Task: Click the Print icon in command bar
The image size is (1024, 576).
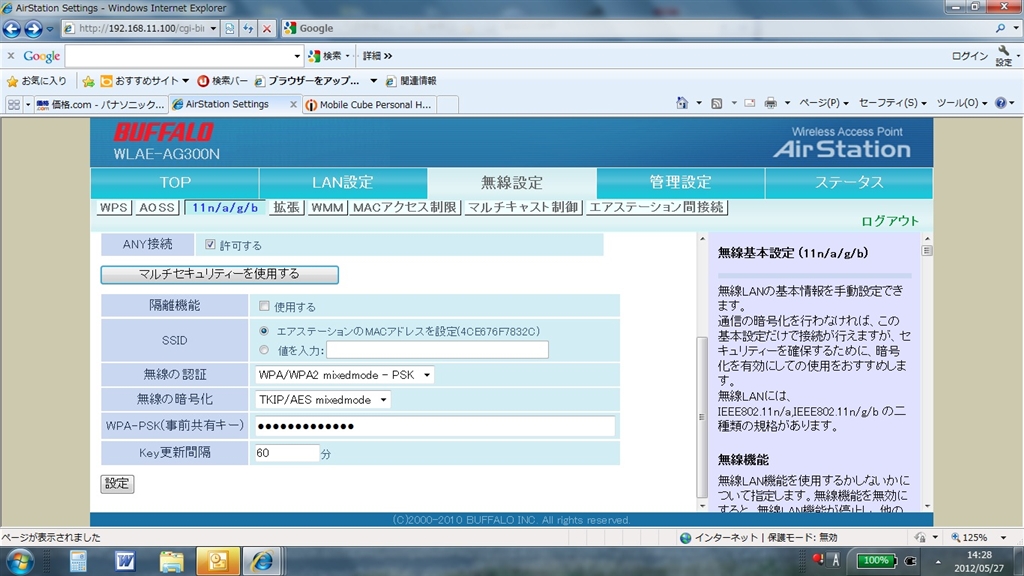Action: (771, 103)
